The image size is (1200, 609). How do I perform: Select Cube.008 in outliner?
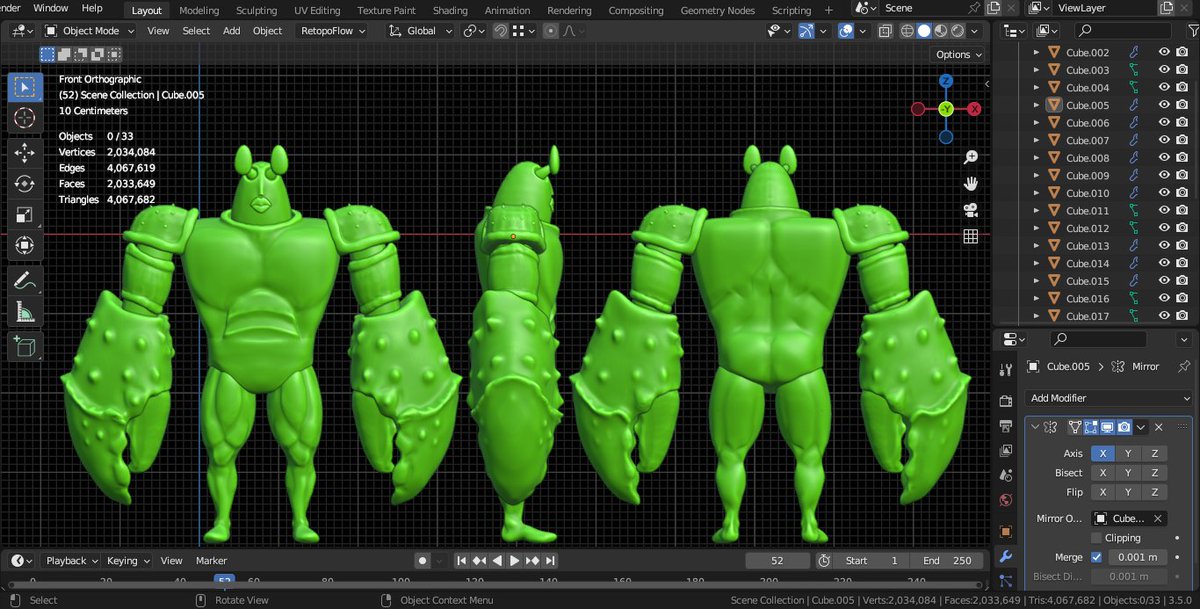[x=1087, y=158]
